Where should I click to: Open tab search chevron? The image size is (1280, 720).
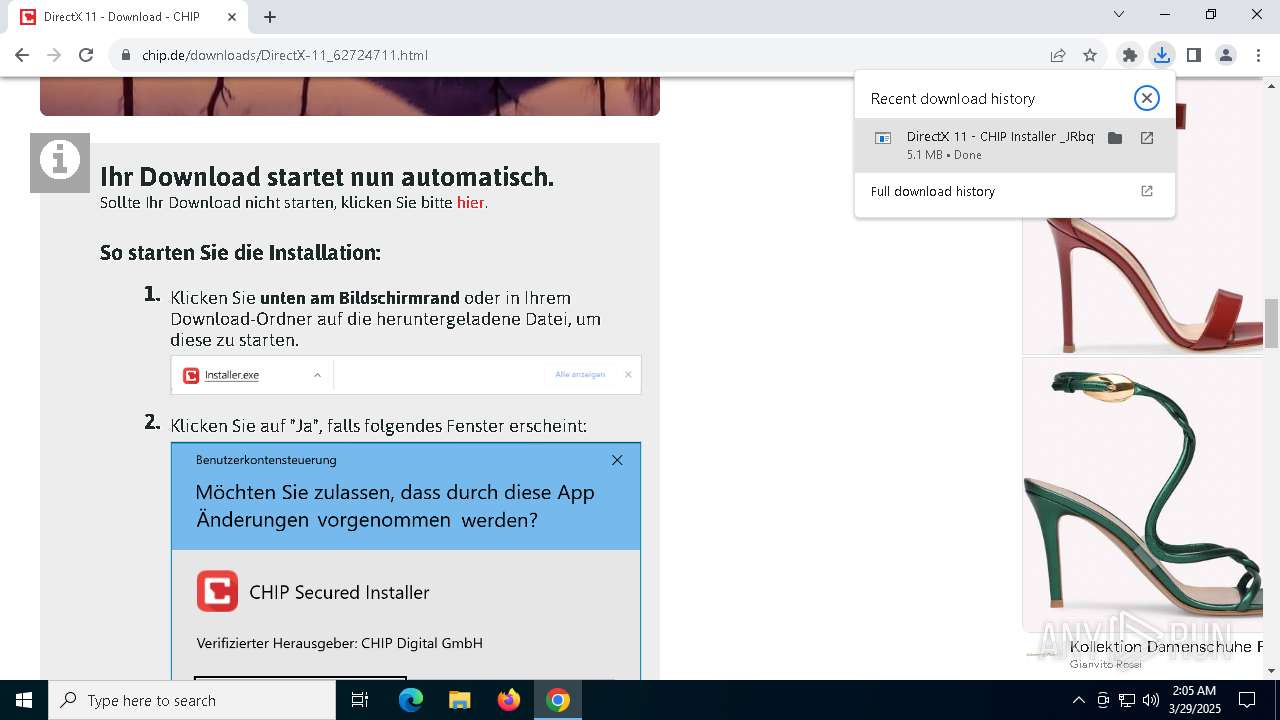tap(1119, 14)
